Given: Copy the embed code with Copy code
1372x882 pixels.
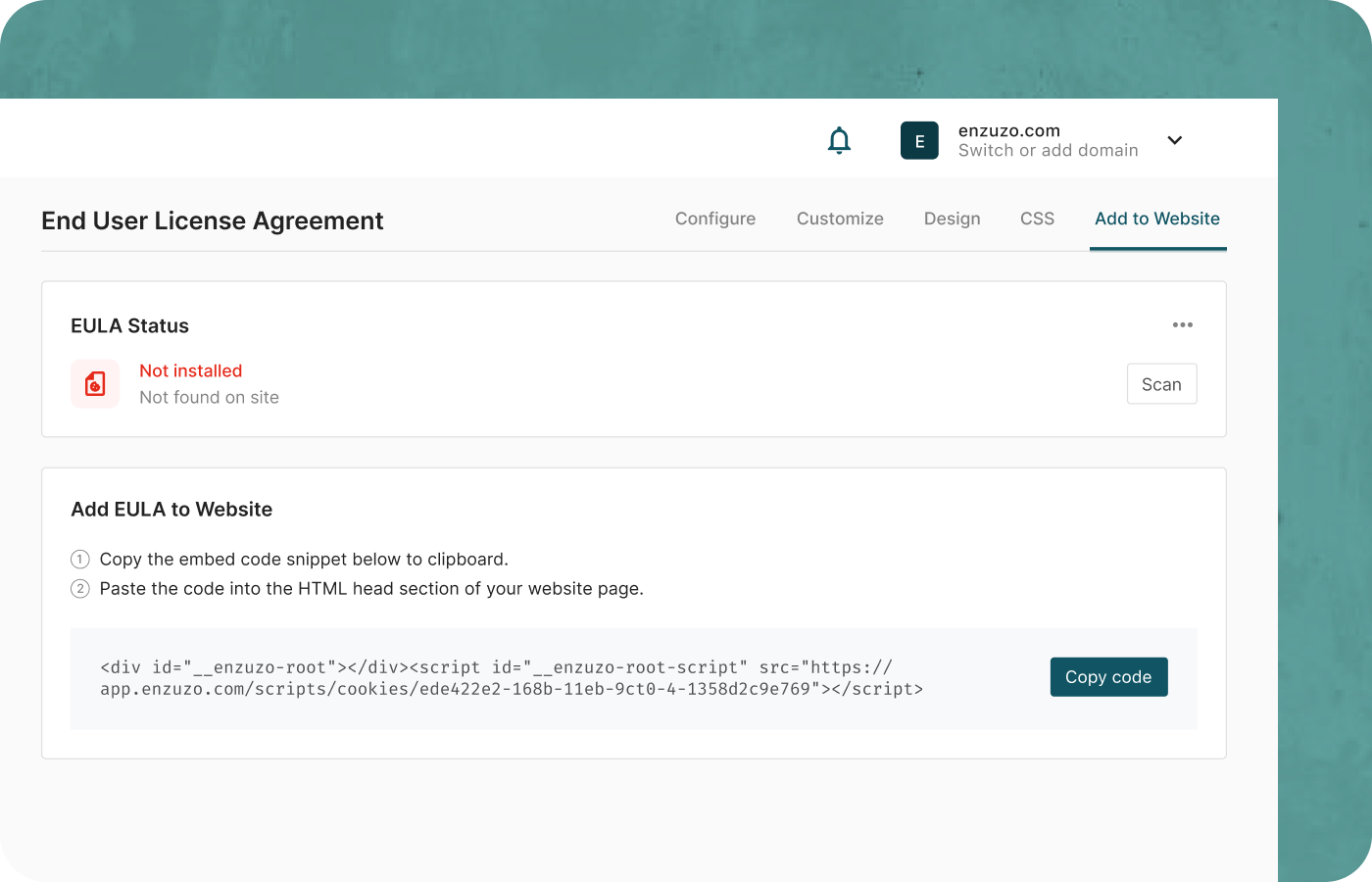Looking at the screenshot, I should (1108, 676).
